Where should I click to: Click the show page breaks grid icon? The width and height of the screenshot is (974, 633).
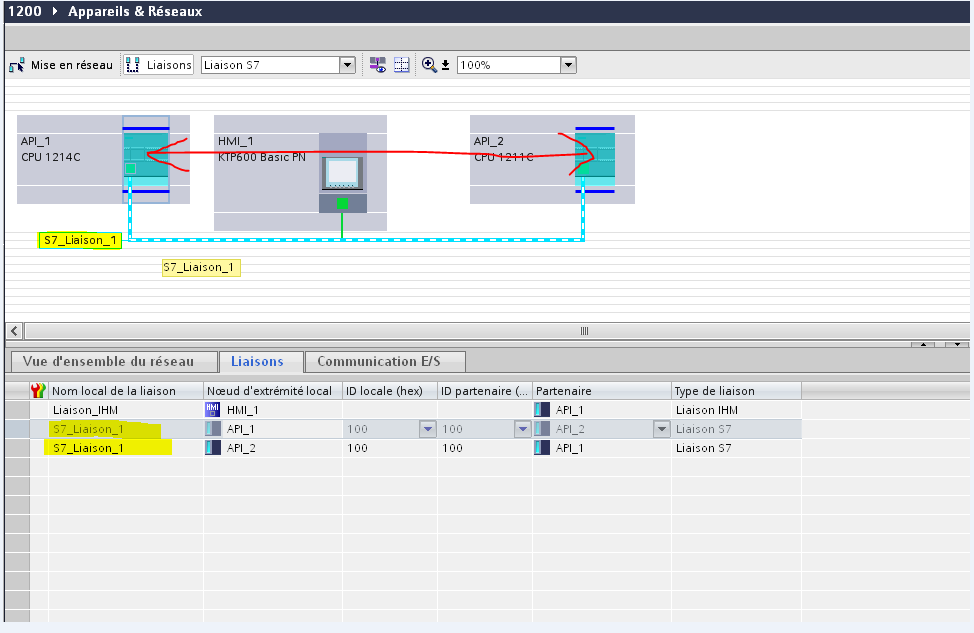[x=402, y=65]
